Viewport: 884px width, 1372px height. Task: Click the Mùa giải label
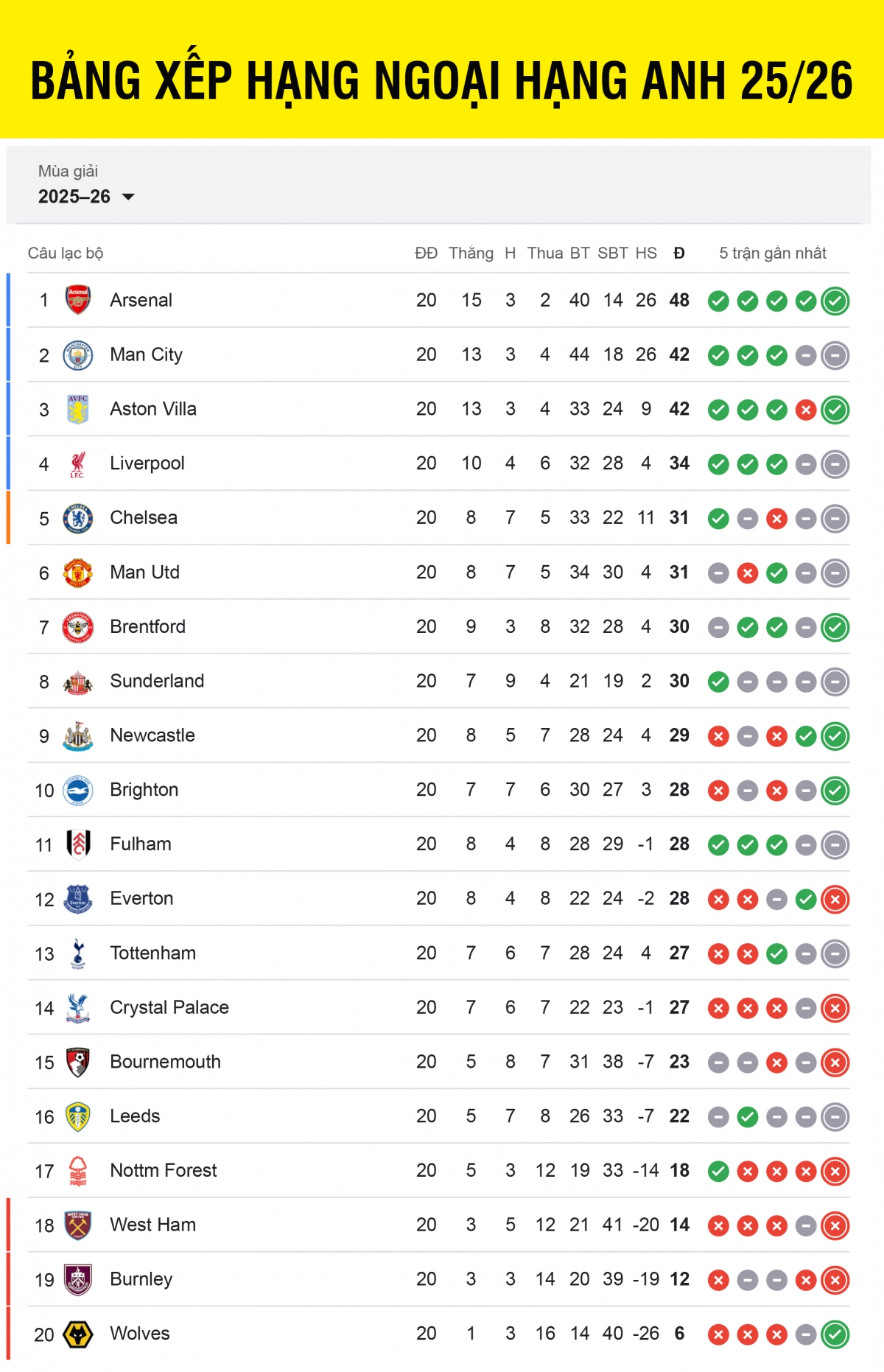[x=68, y=171]
